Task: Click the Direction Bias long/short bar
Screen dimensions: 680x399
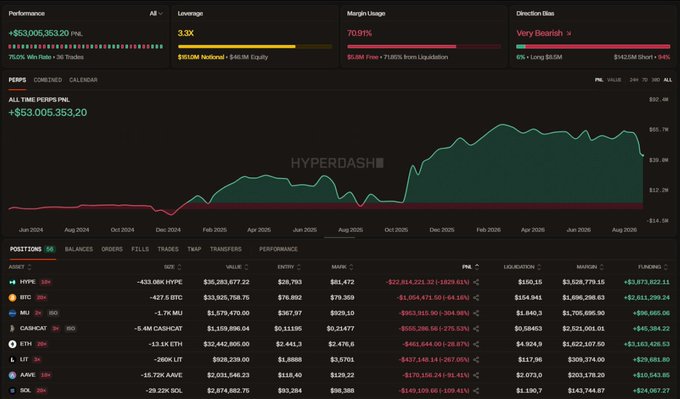Action: click(593, 46)
